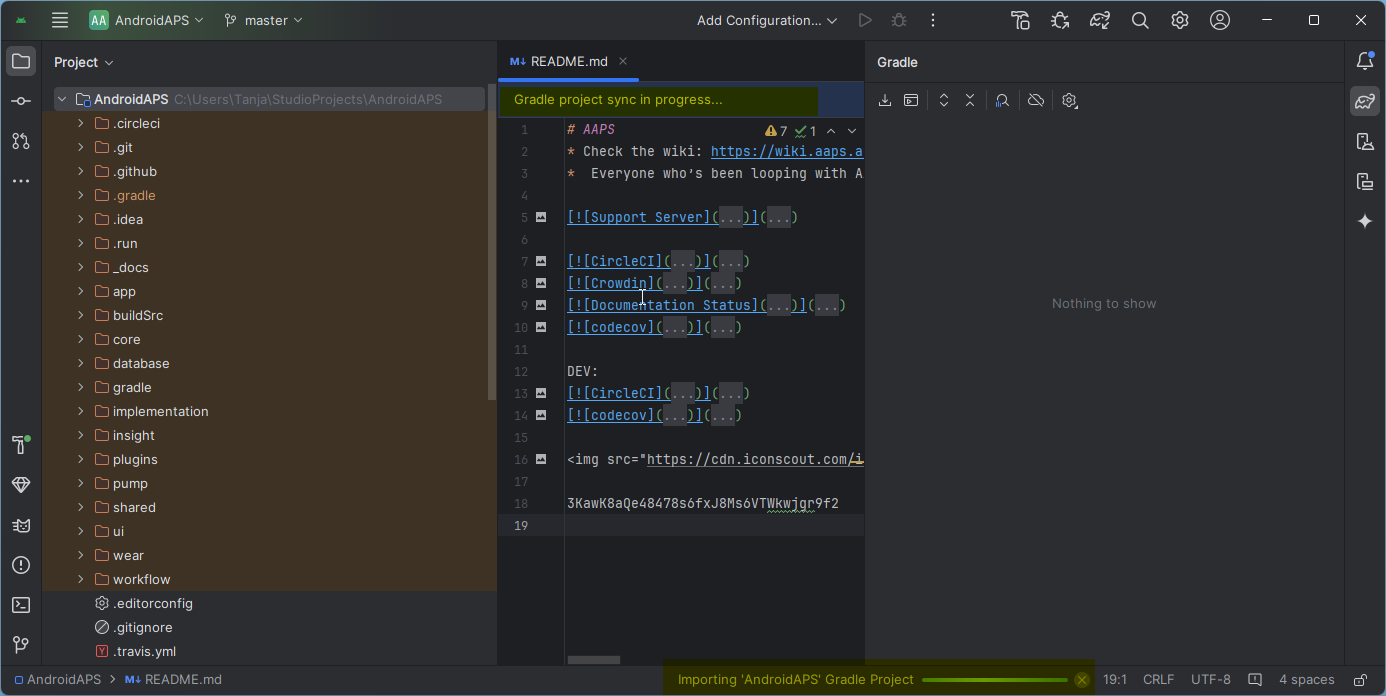The image size is (1386, 696).
Task: Toggle the Gradle elephant tool window
Action: (x=1365, y=101)
